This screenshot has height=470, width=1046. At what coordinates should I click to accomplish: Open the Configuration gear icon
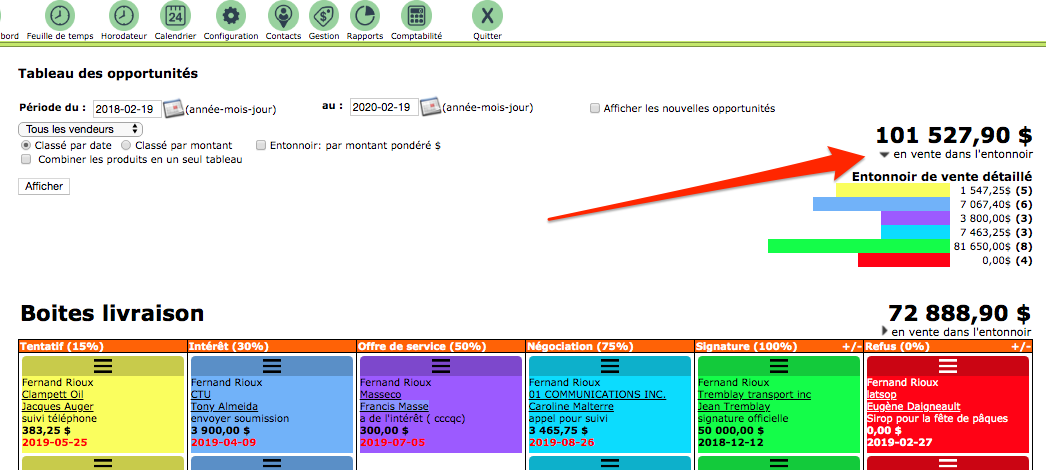coord(231,16)
